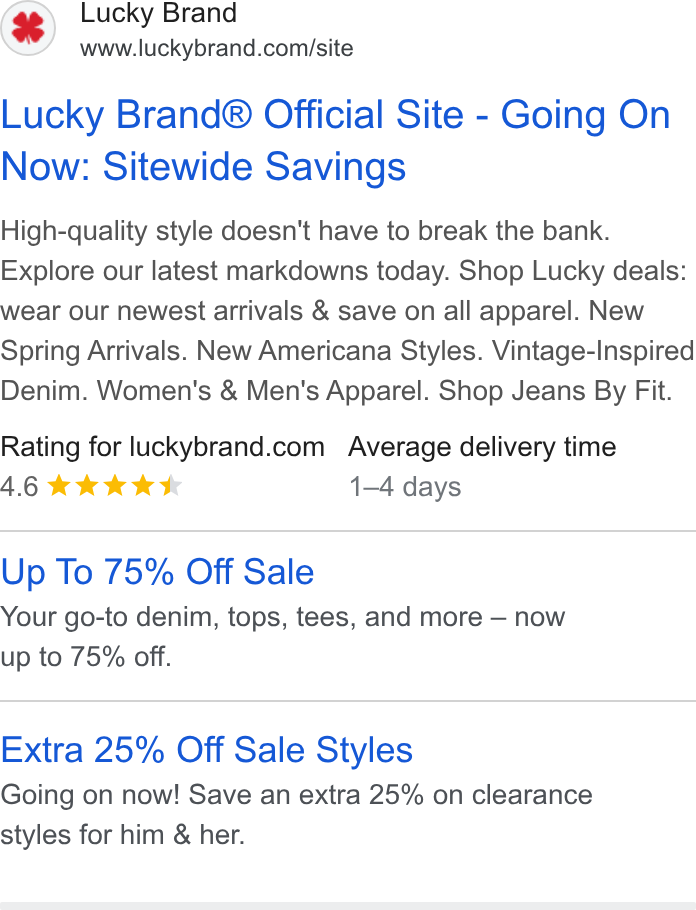The width and height of the screenshot is (696, 910).
Task: Click the half-filled fifth rating star
Action: coord(171,486)
